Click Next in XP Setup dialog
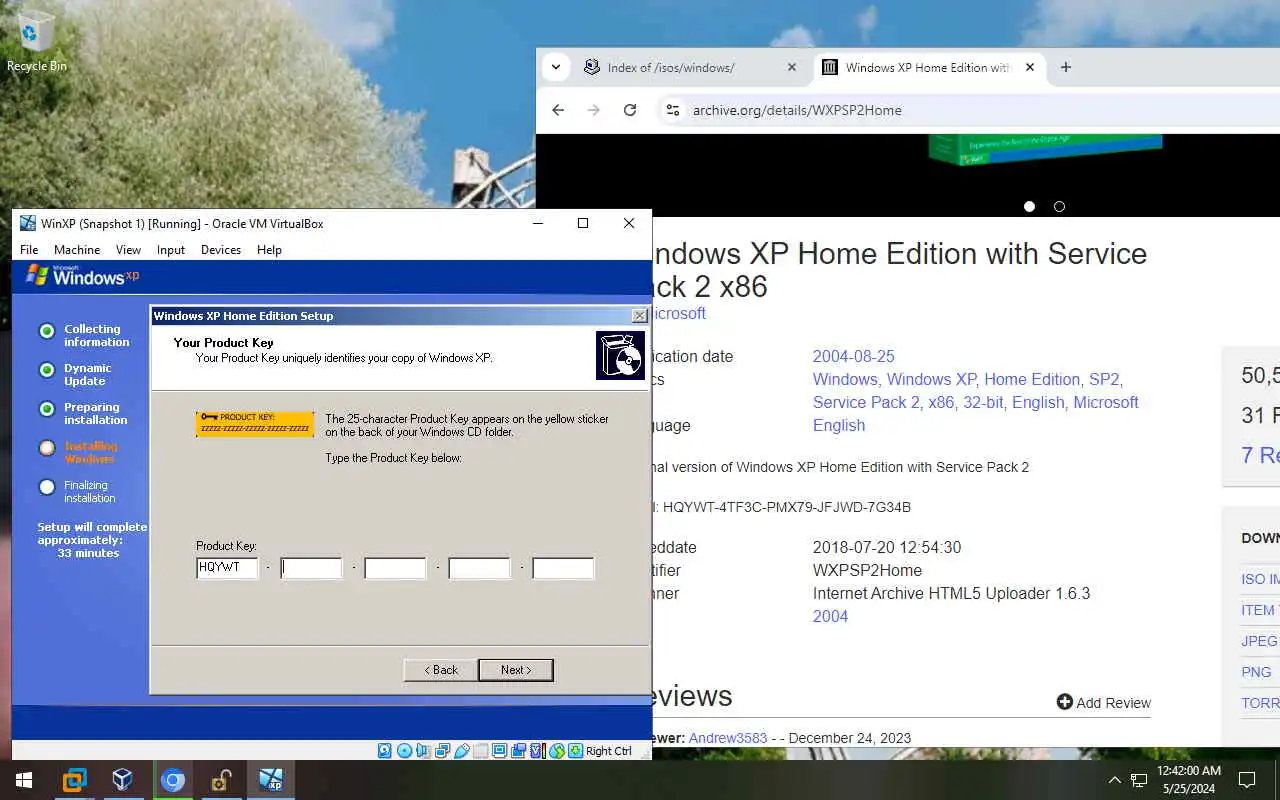Image resolution: width=1280 pixels, height=800 pixels. (x=516, y=670)
